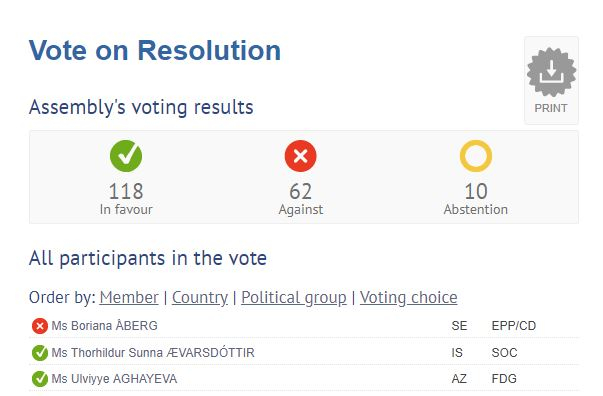Sort participants by Member
The height and width of the screenshot is (396, 603).
tap(129, 298)
